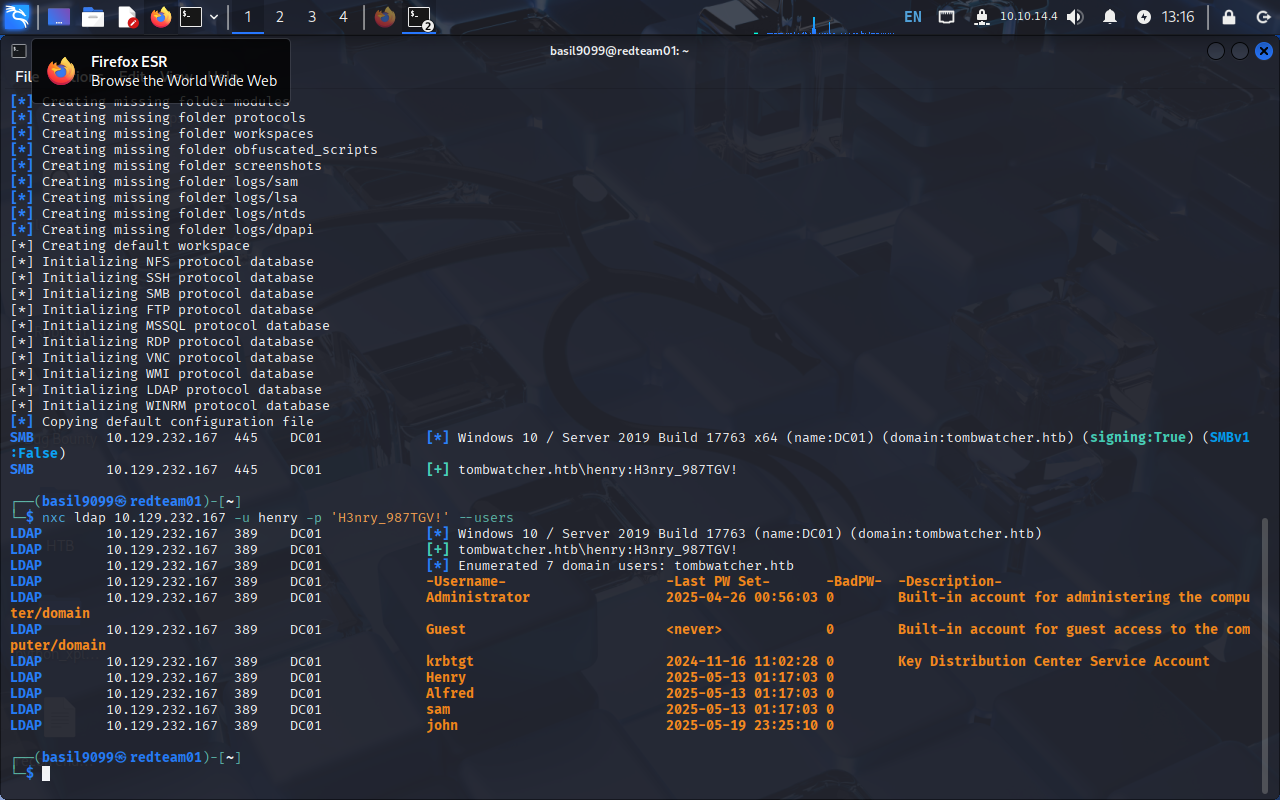Click 'Key Distribution Center Service Account' description
Image resolution: width=1280 pixels, height=800 pixels.
1054,661
